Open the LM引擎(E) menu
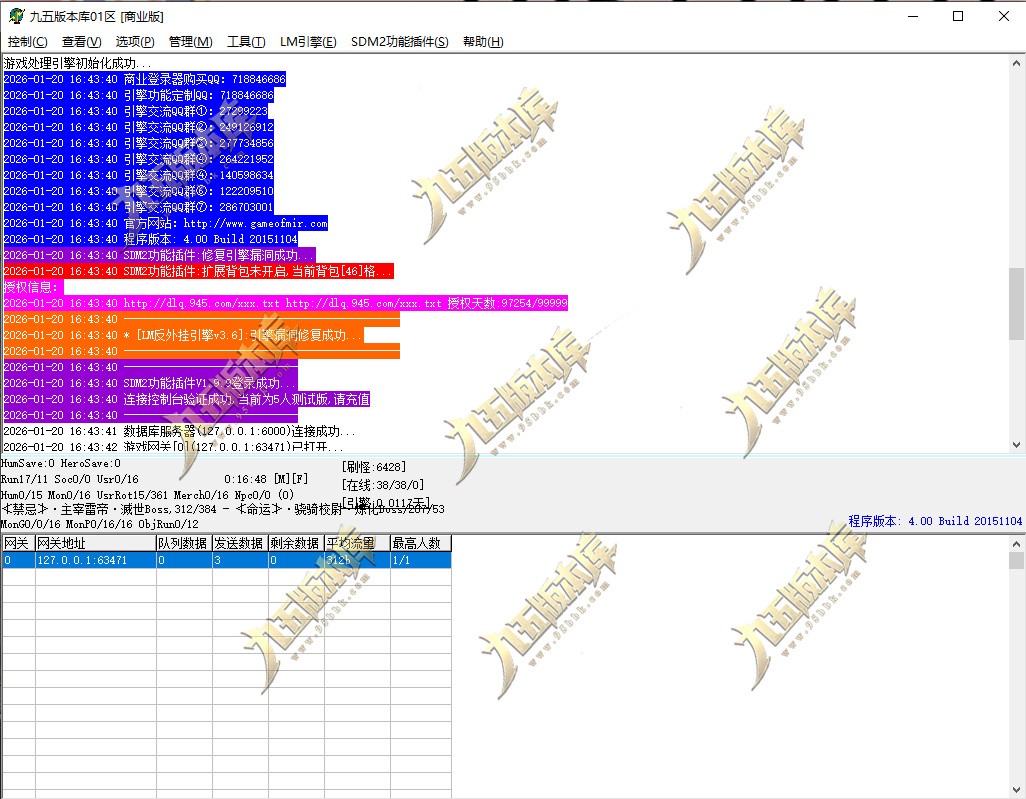Image resolution: width=1026 pixels, height=799 pixels. pos(308,42)
